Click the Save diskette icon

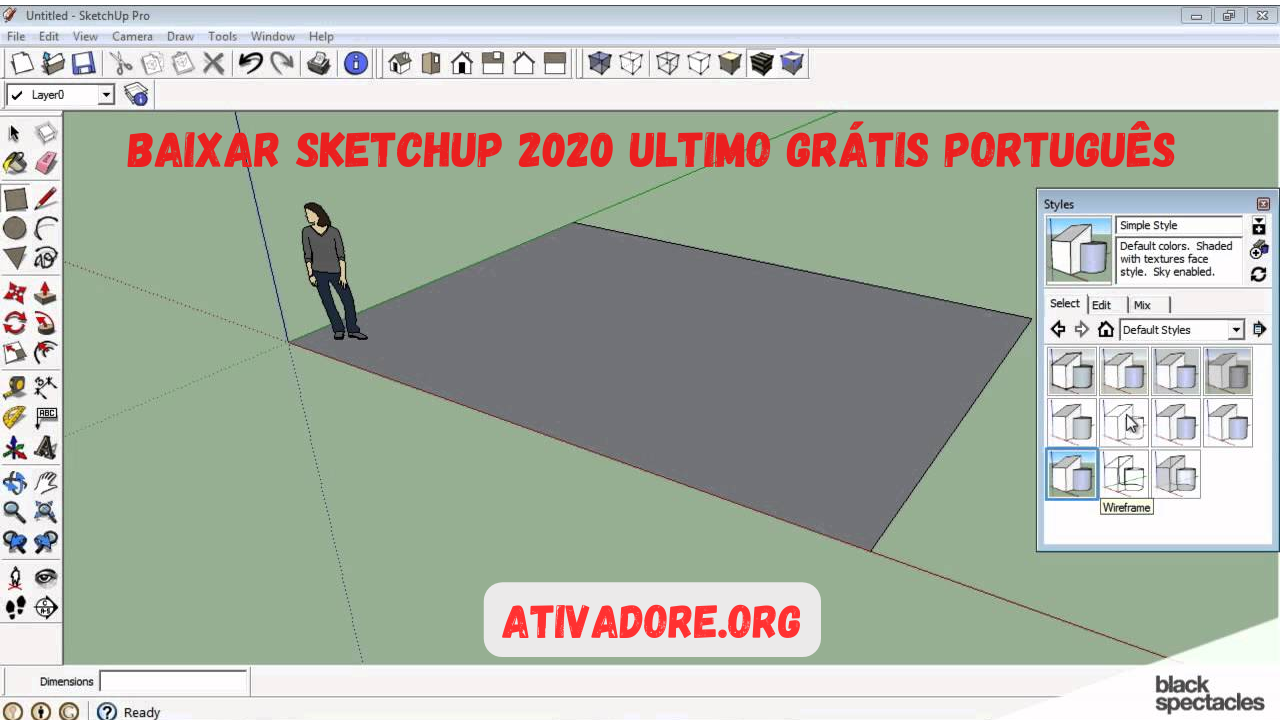[83, 64]
